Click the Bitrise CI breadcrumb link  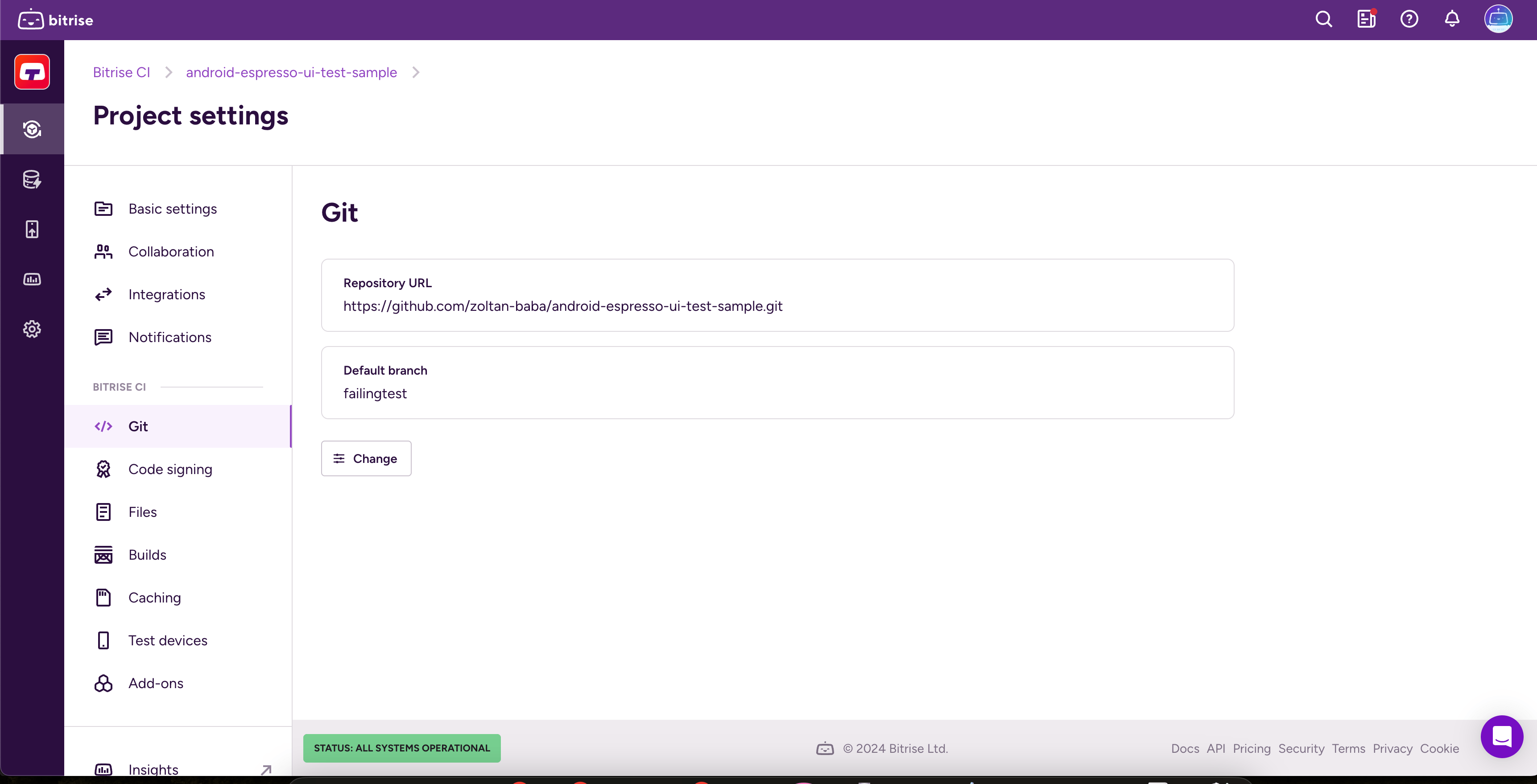point(121,72)
